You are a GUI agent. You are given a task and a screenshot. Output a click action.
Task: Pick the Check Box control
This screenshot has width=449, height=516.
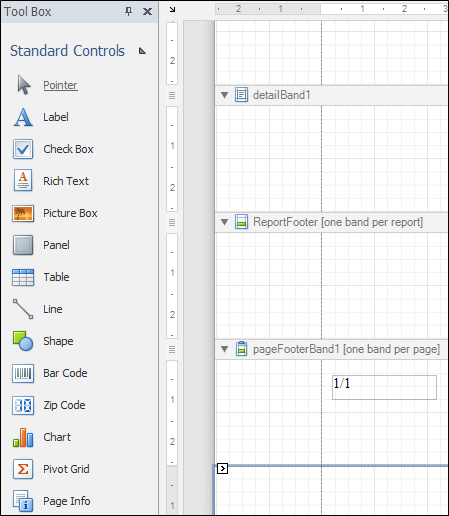53,149
